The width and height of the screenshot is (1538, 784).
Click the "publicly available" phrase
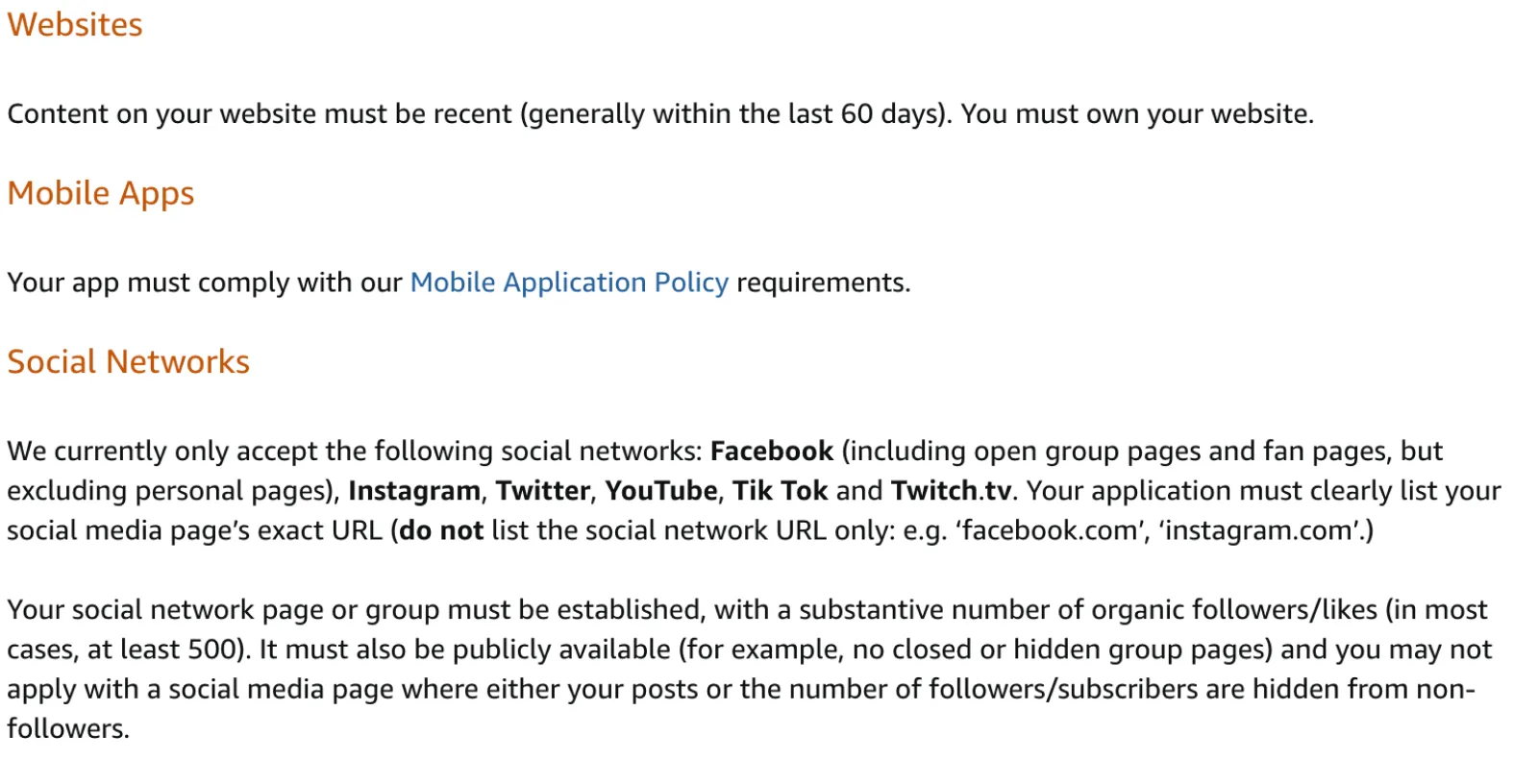click(x=561, y=649)
